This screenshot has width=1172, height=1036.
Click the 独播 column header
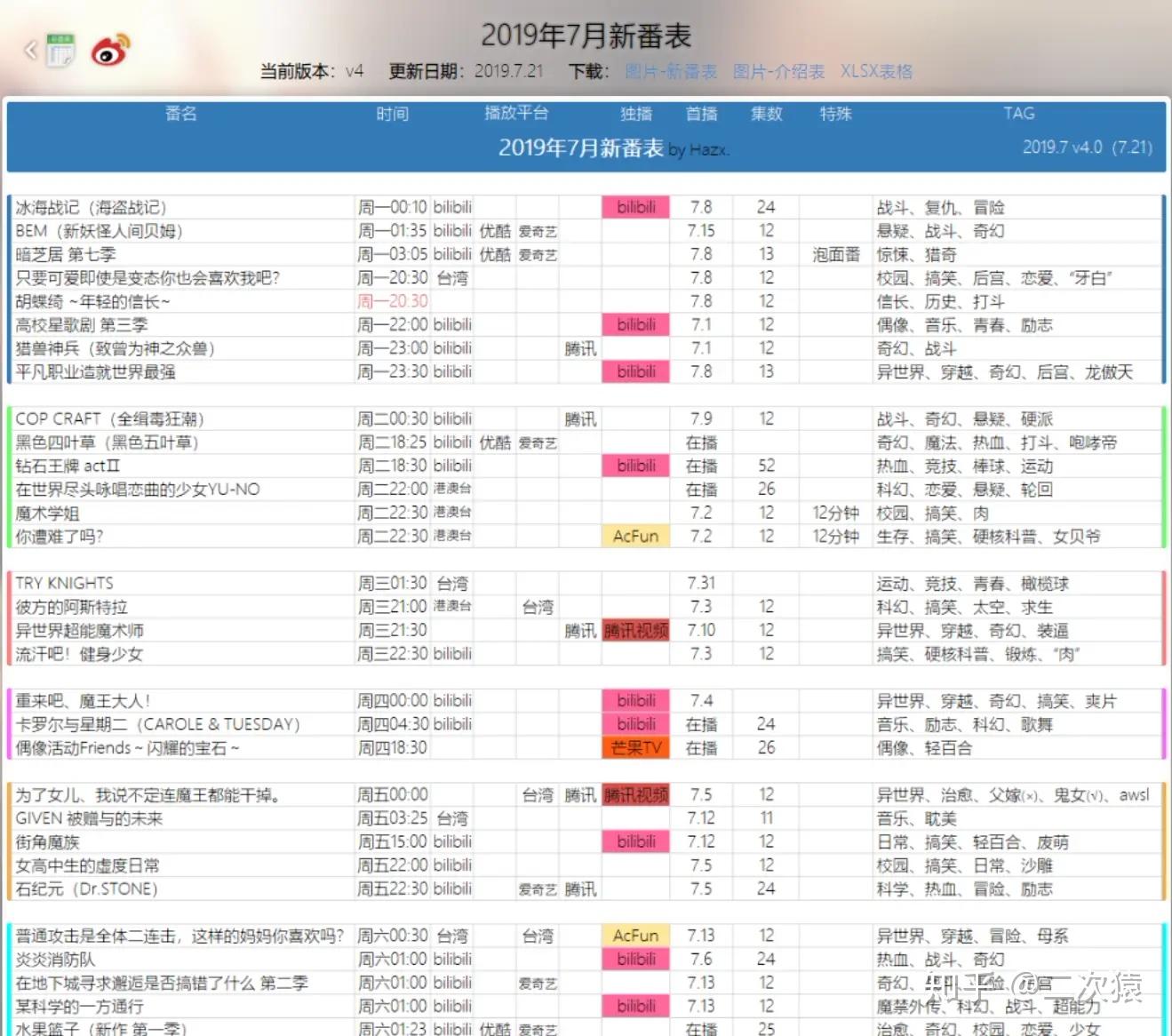(x=636, y=113)
